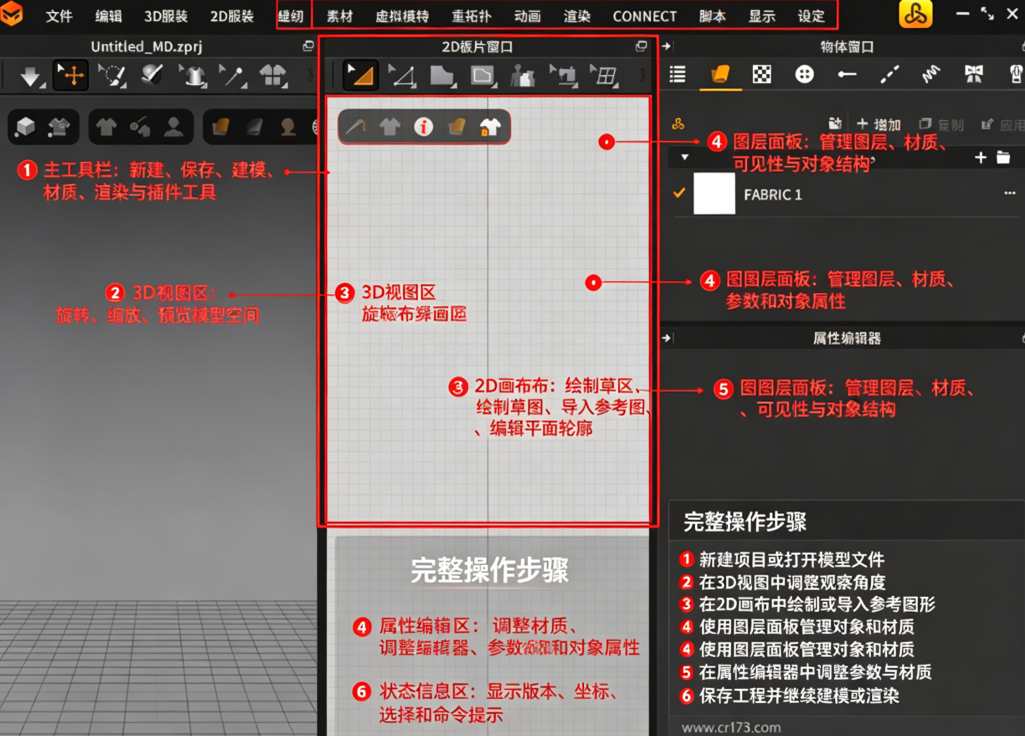Select the garment arrangement tool in 3D toolbar
Viewport: 1025px width, 736px height.
[193, 76]
